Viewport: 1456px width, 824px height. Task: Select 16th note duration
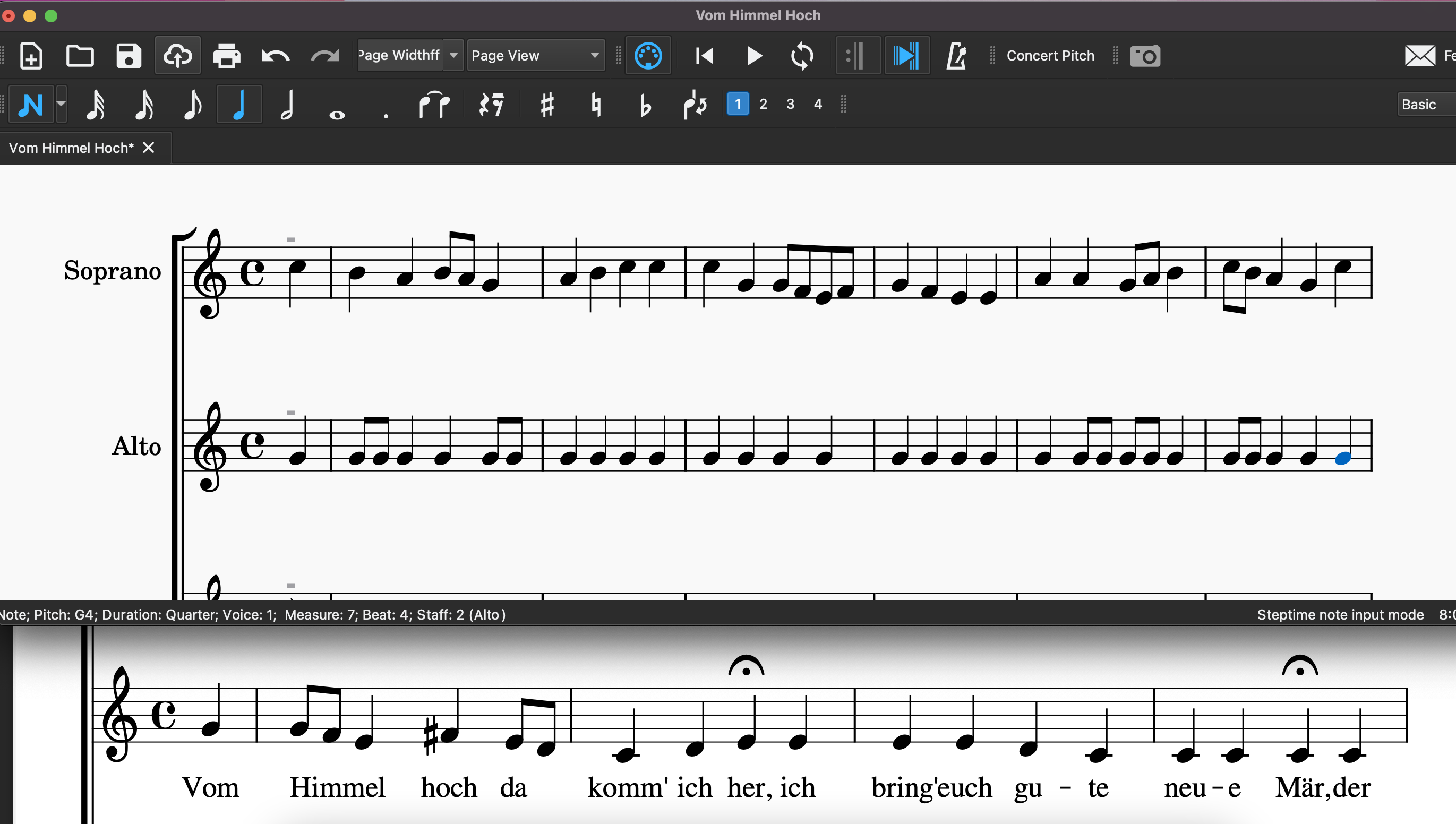(x=144, y=104)
